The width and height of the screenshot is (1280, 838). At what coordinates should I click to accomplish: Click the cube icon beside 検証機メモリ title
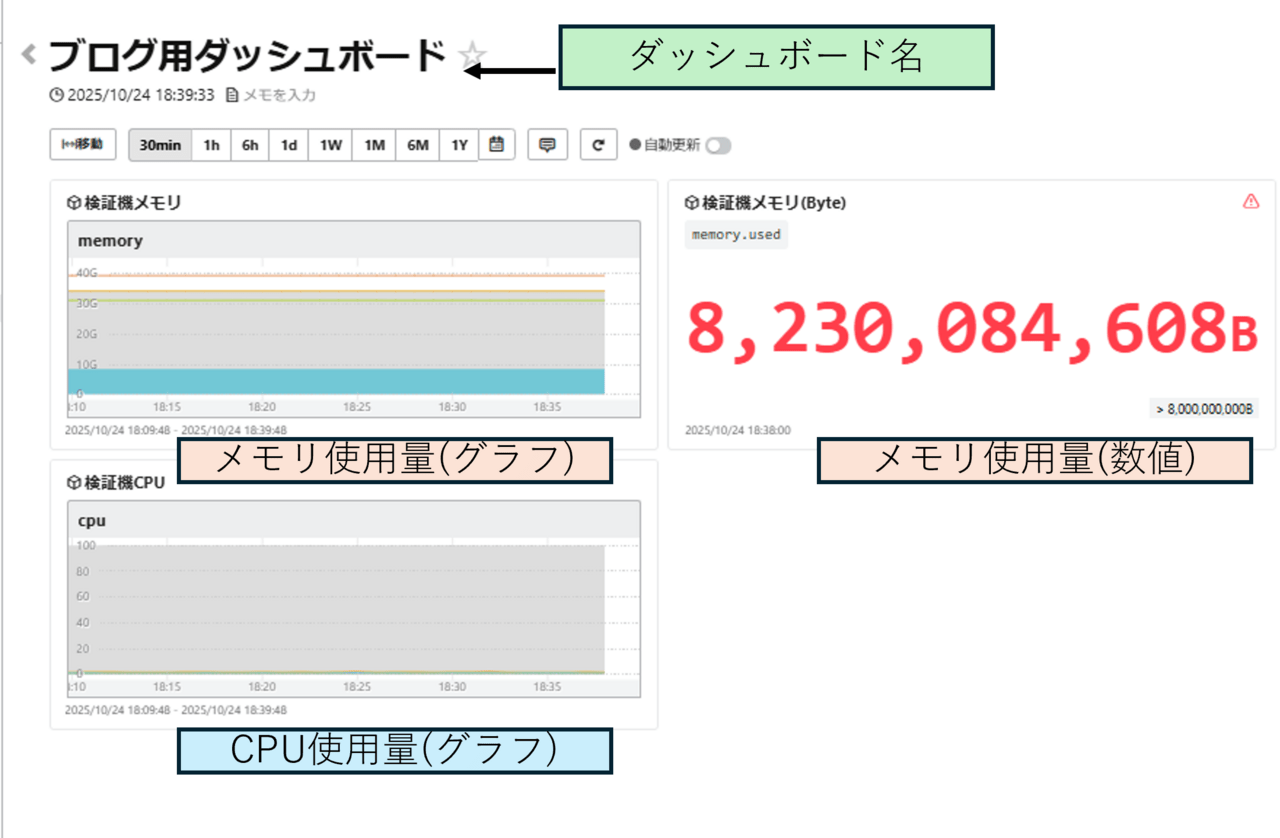73,203
